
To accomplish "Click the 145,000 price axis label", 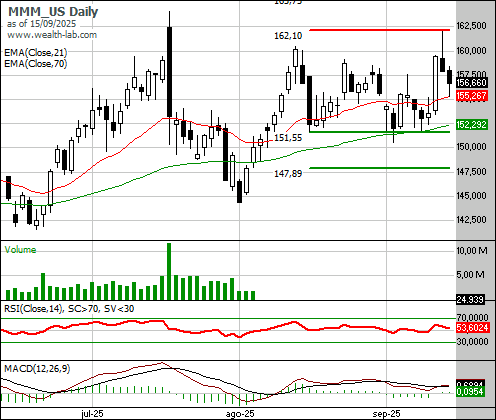I will point(471,195).
